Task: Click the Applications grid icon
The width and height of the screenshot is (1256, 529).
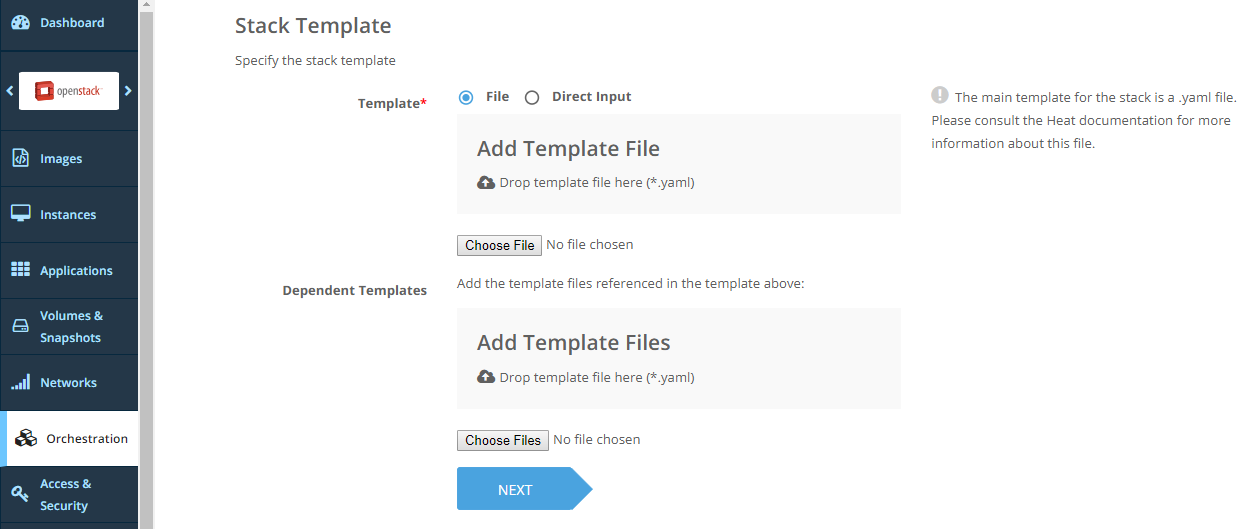Action: pyautogui.click(x=20, y=270)
